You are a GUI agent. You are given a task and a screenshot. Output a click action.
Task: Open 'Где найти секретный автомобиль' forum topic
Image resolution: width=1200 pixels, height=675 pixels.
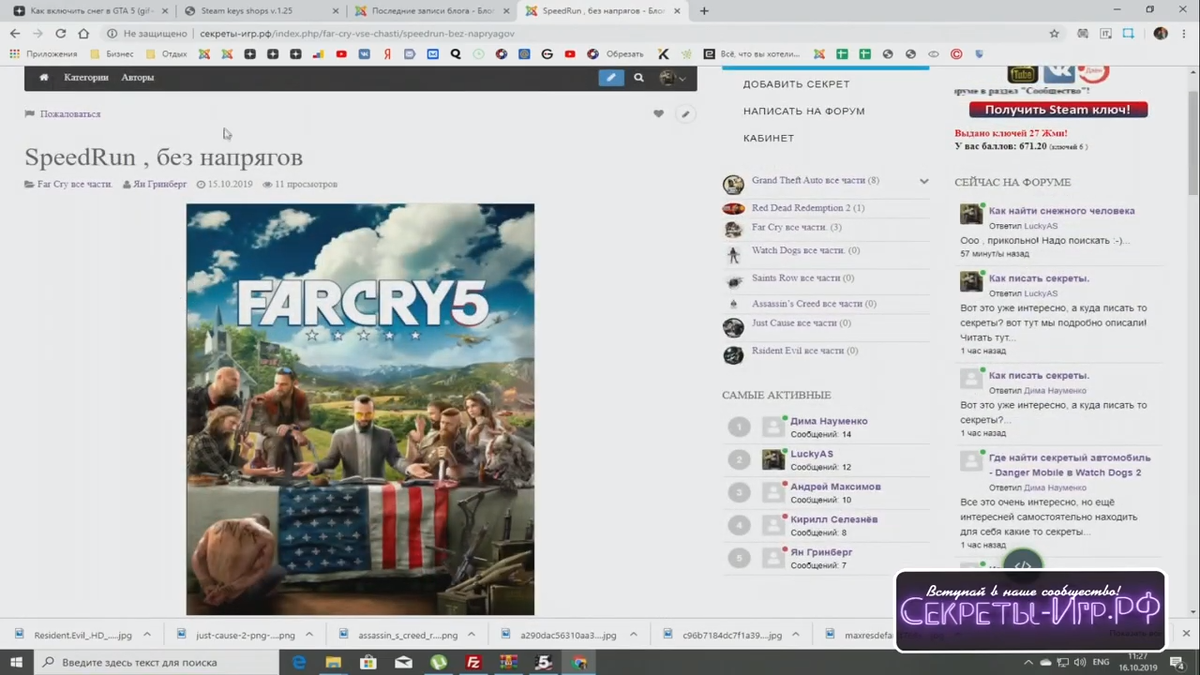(x=1070, y=465)
